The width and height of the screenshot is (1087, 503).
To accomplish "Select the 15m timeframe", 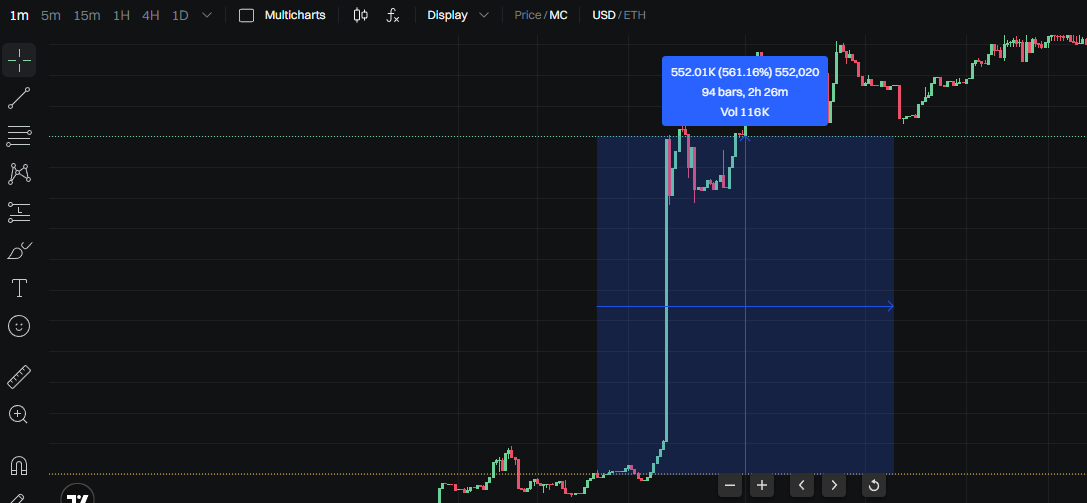I will 87,15.
